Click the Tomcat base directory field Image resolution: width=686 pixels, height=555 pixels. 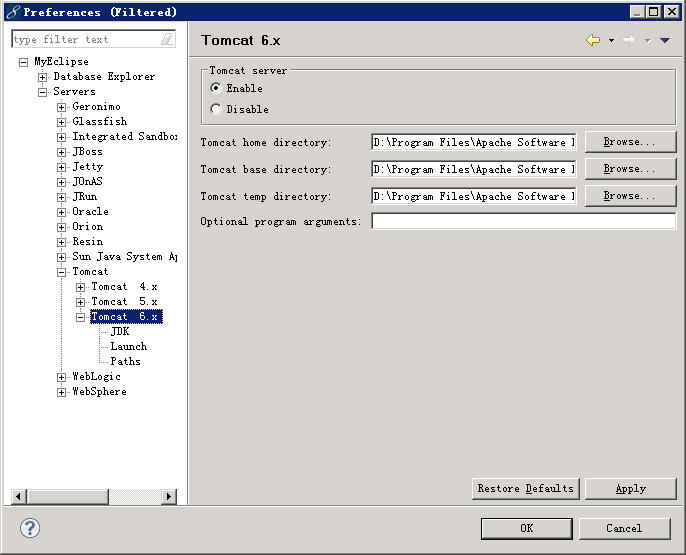[474, 169]
